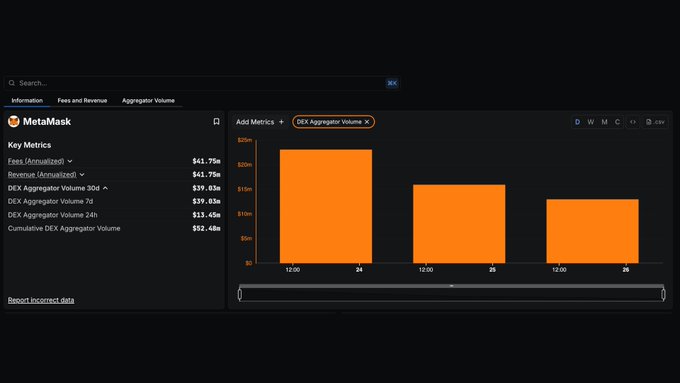This screenshot has width=680, height=383.
Task: Click DEX Aggregator Volume 7d row label
Action: (50, 201)
